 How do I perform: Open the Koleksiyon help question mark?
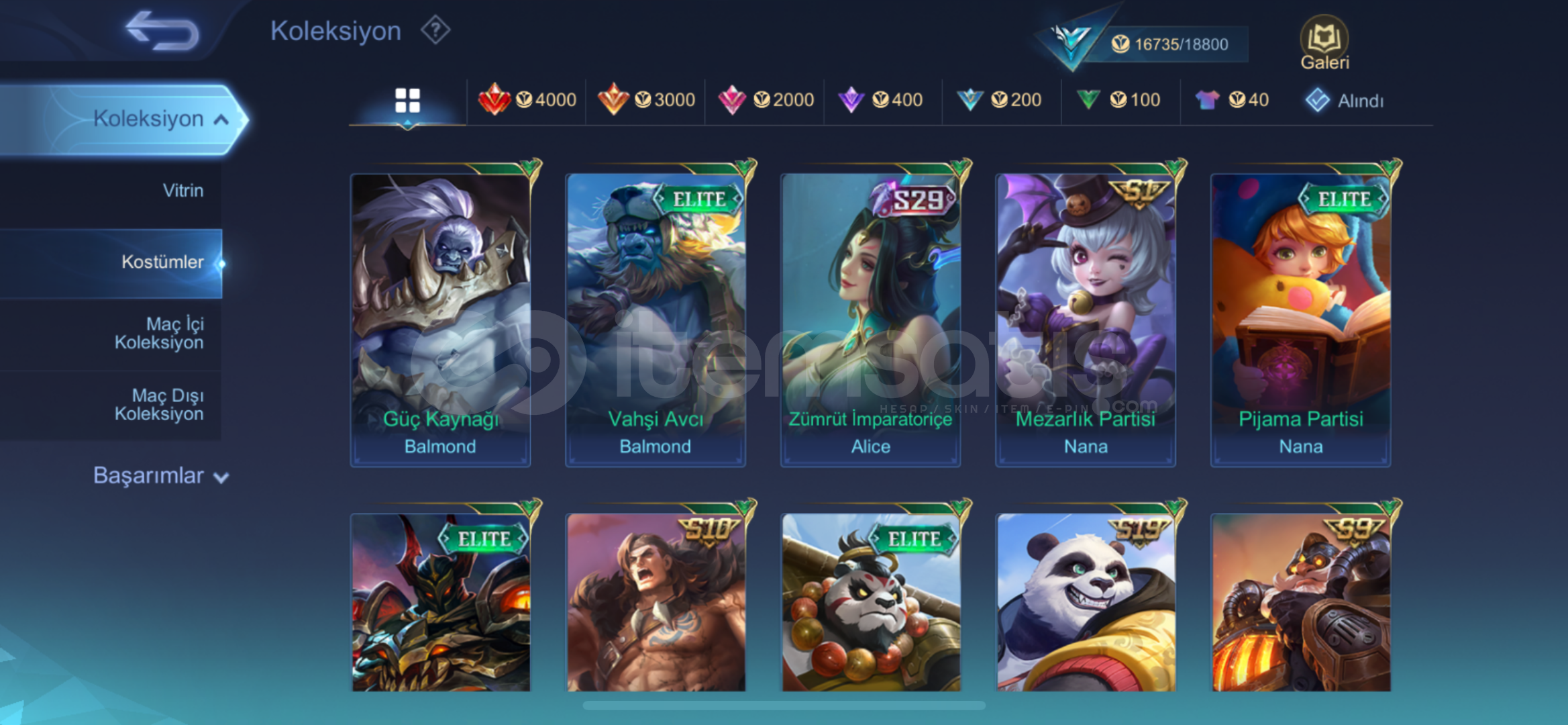point(435,30)
